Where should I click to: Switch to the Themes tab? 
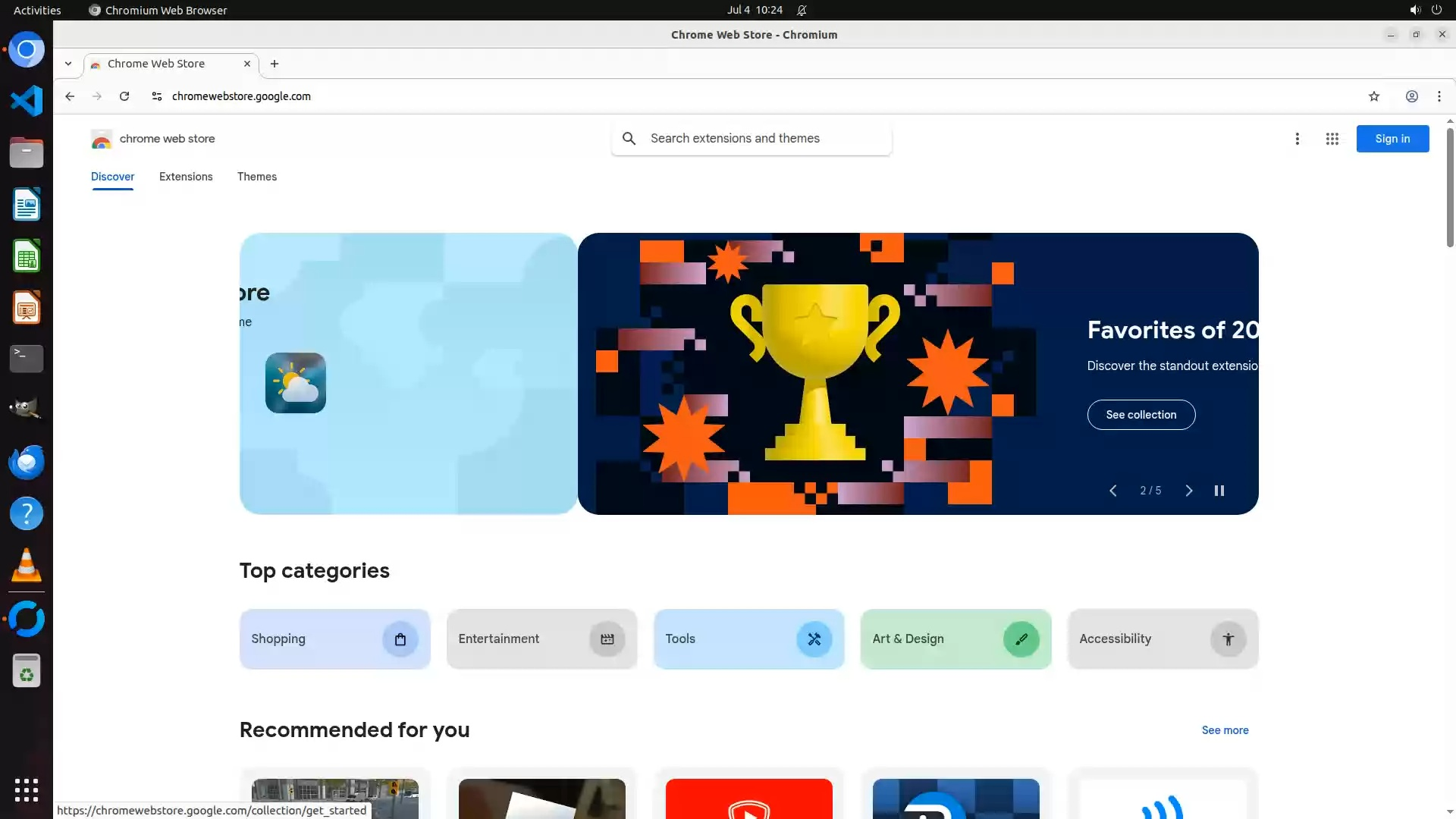click(256, 177)
